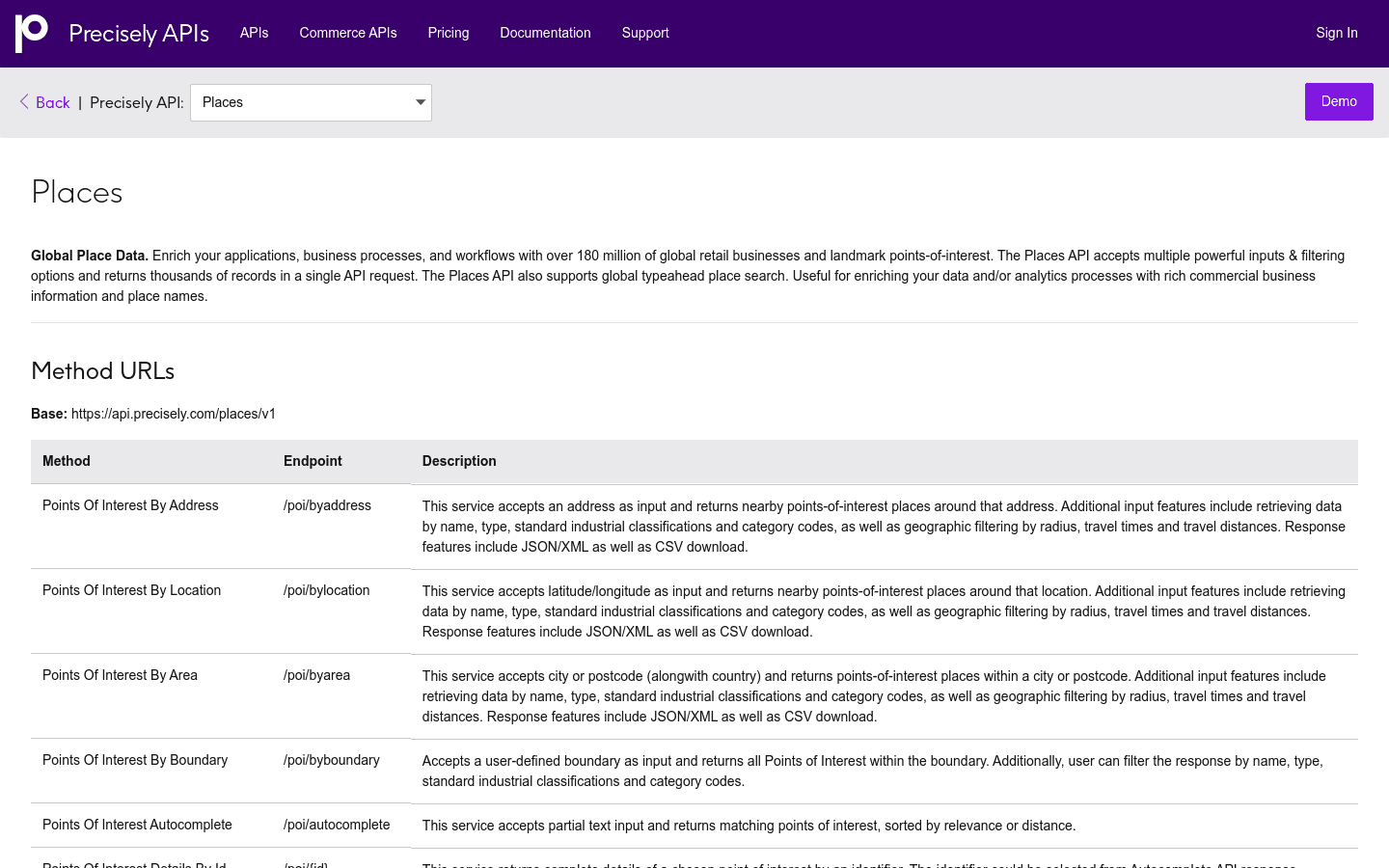Click the Autocomplete description about partial text input
Image resolution: width=1389 pixels, height=868 pixels.
pyautogui.click(x=749, y=826)
